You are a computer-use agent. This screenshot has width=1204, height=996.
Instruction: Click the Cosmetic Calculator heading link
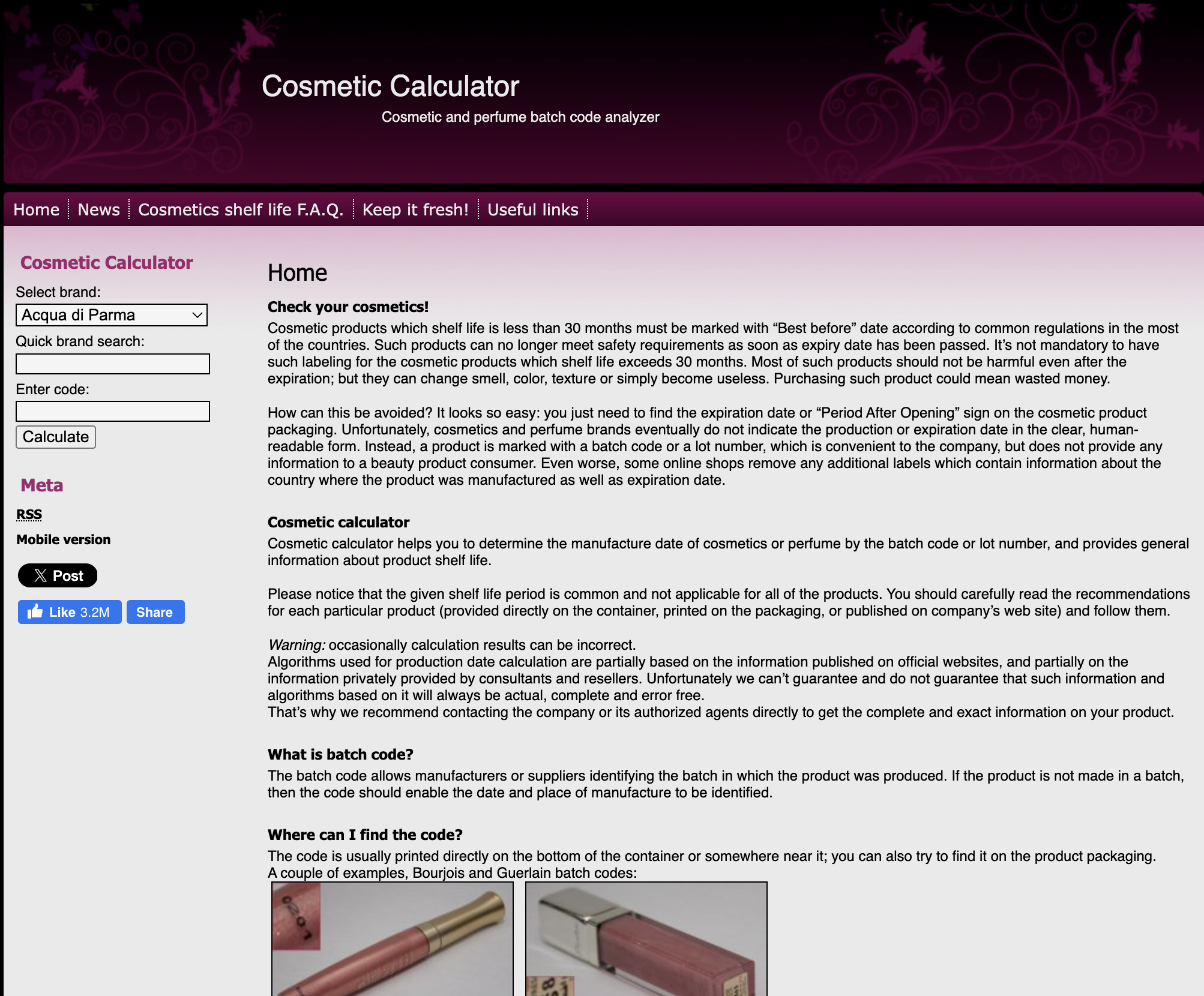pos(106,263)
